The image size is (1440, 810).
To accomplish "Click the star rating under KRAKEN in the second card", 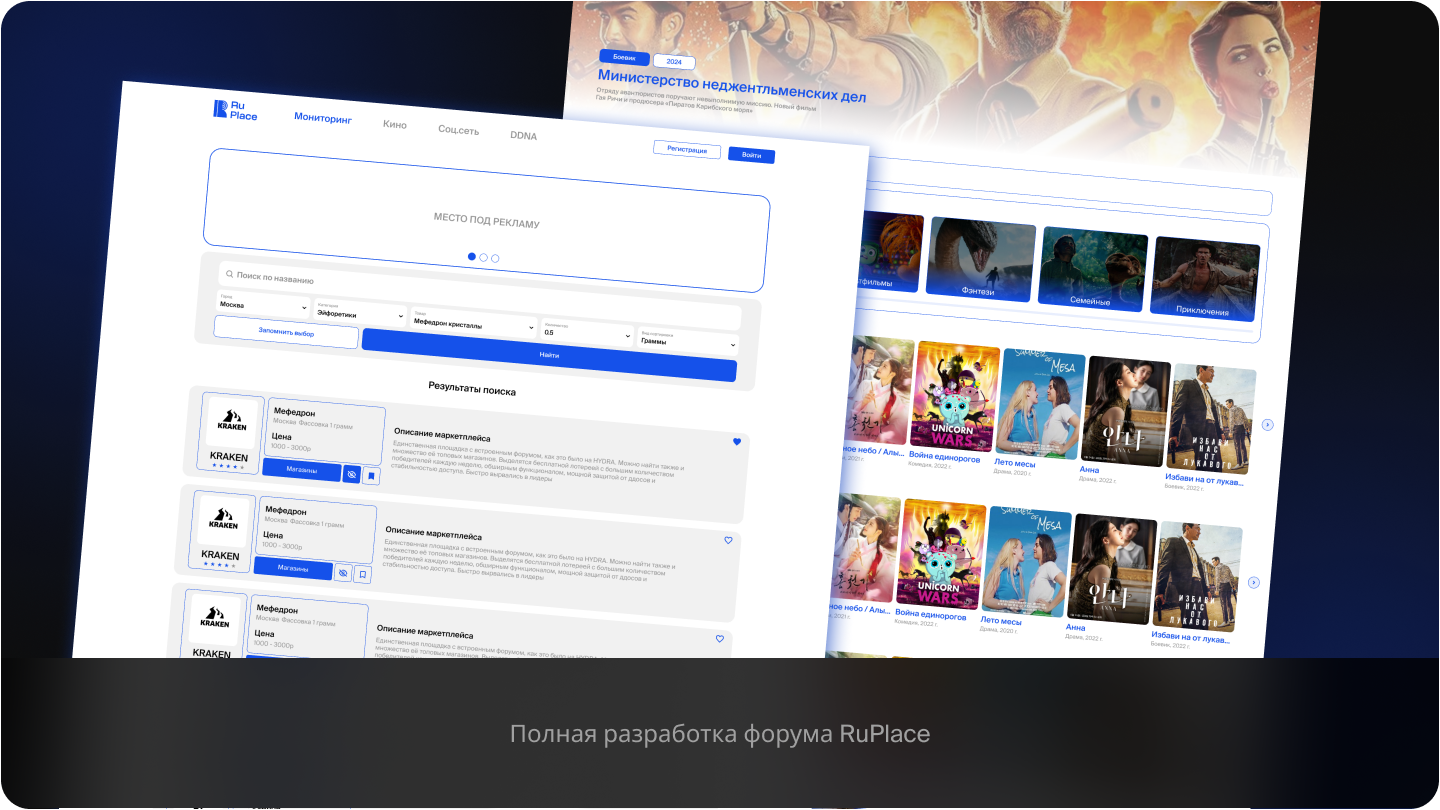I will click(220, 564).
